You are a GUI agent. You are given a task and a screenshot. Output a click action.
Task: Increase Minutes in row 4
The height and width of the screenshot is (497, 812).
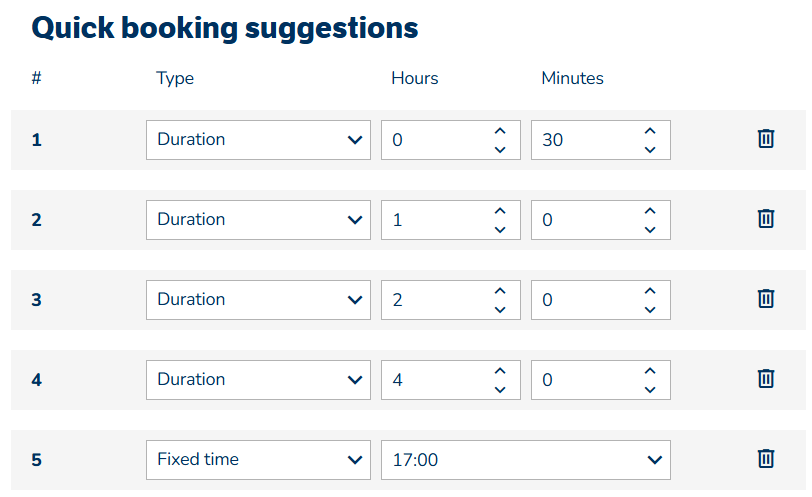click(650, 370)
